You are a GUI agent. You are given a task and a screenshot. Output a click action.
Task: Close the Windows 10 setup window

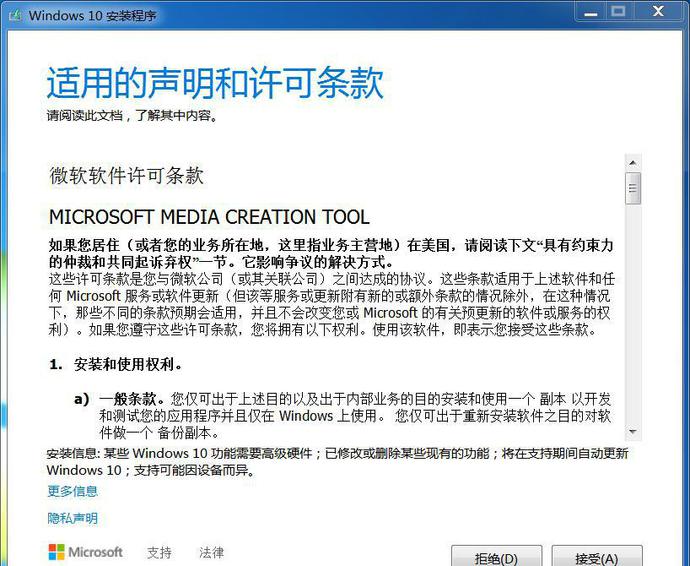658,12
